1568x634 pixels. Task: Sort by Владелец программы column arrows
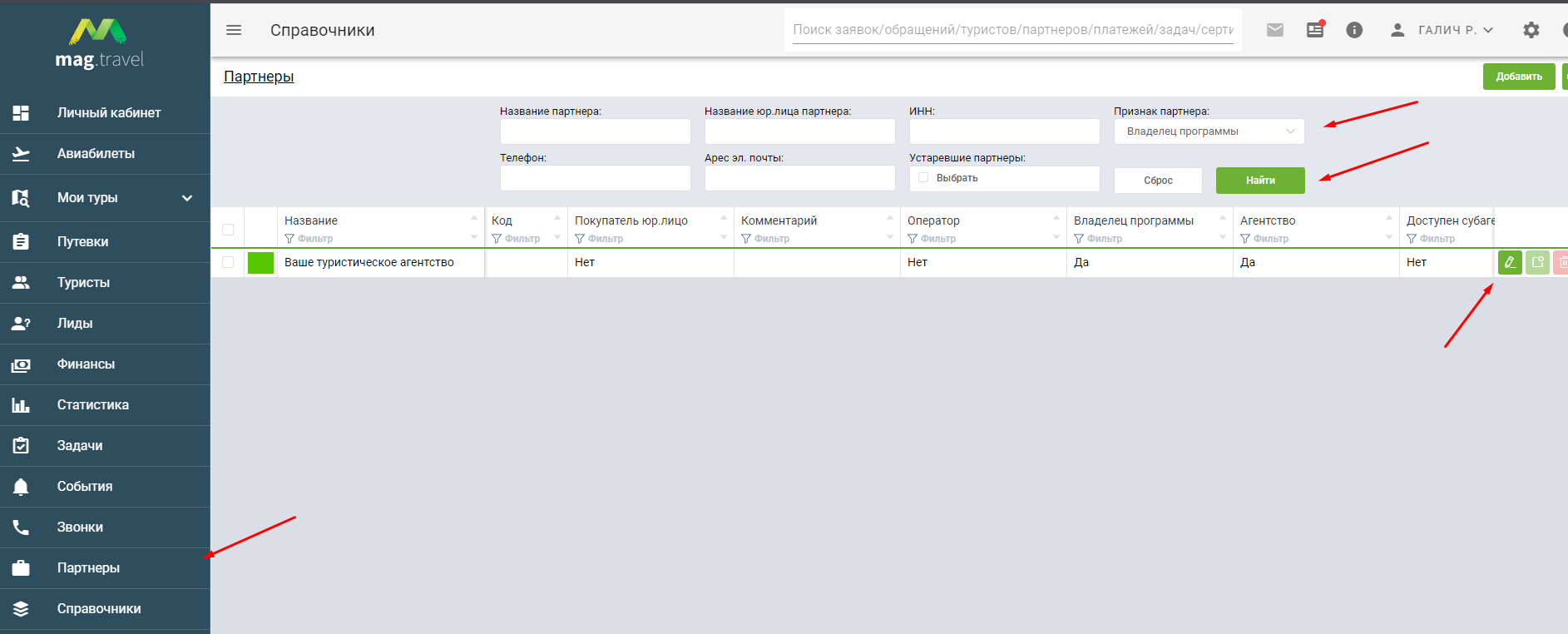pos(1223,227)
